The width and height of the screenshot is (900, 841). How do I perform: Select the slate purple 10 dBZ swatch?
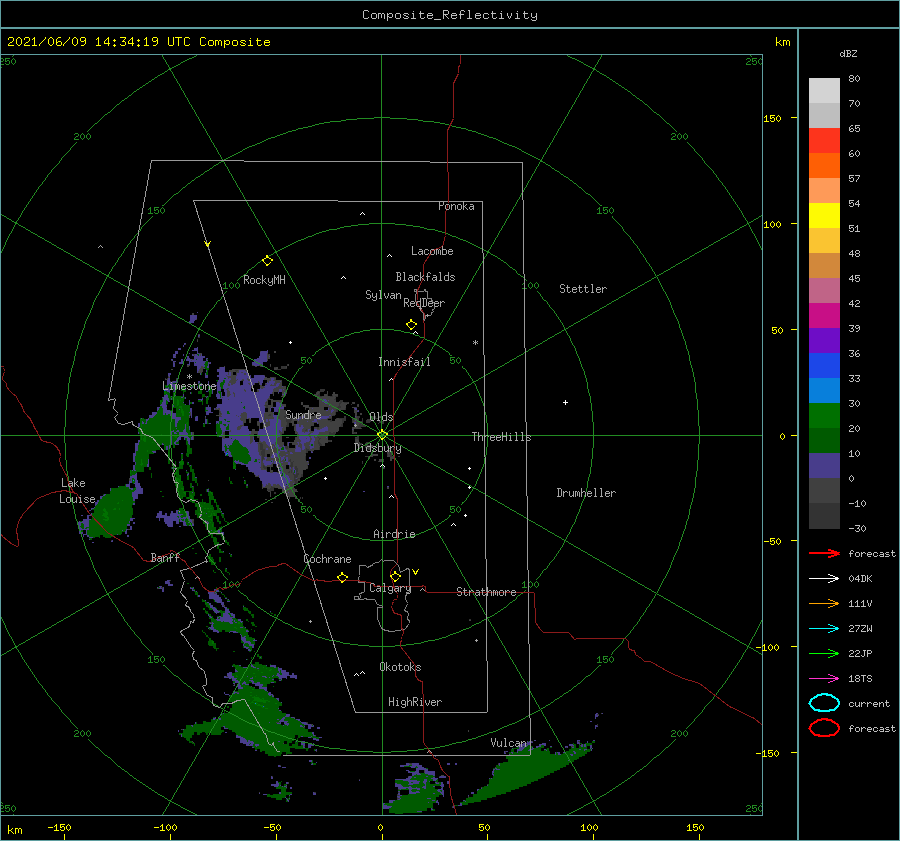point(824,466)
